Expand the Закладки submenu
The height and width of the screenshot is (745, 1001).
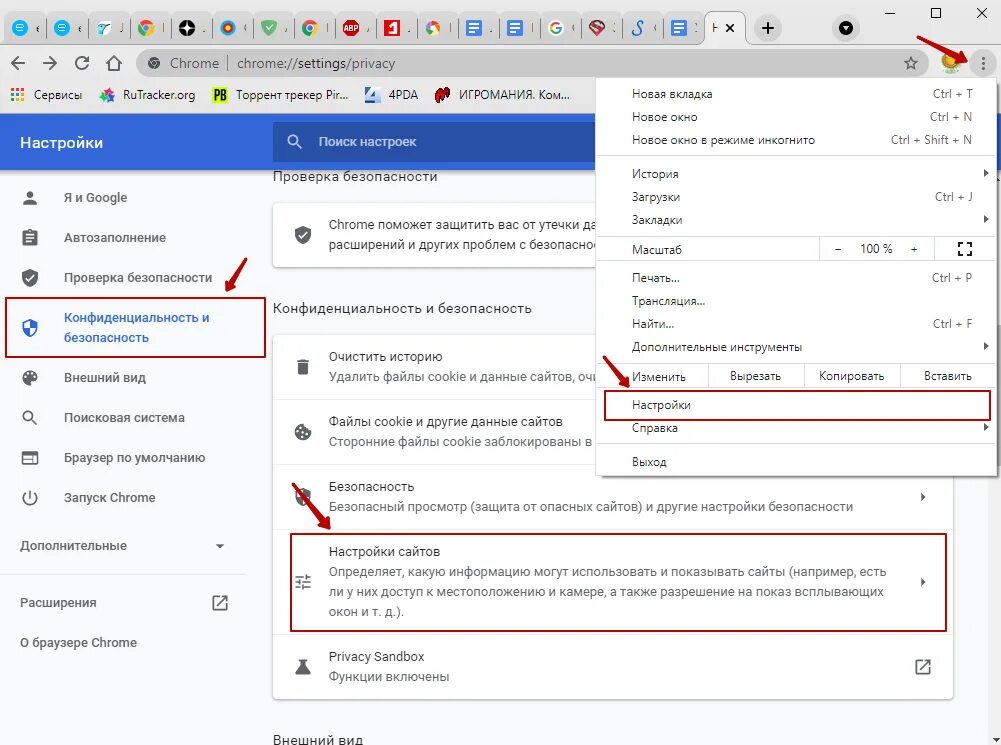pos(796,220)
